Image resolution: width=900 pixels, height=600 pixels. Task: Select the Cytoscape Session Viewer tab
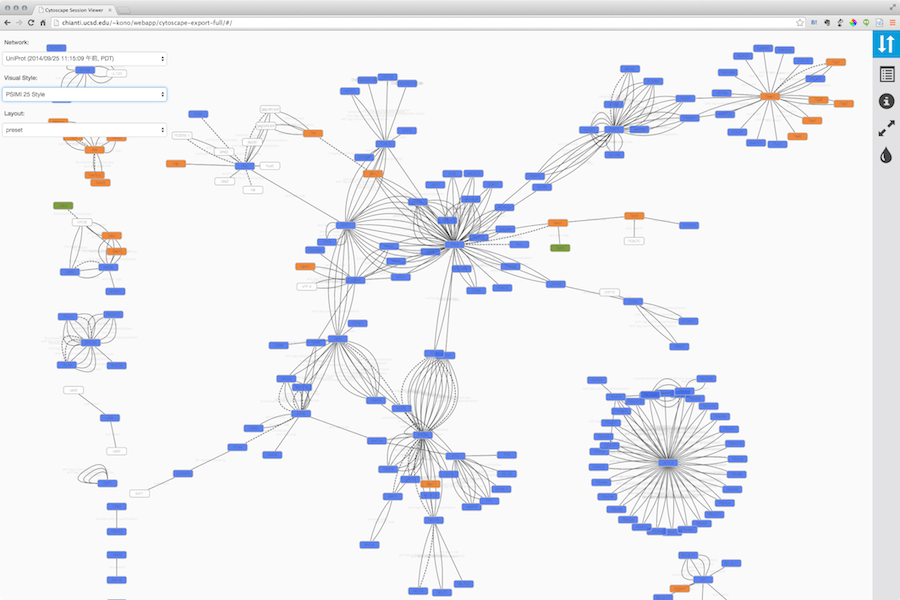(x=75, y=8)
